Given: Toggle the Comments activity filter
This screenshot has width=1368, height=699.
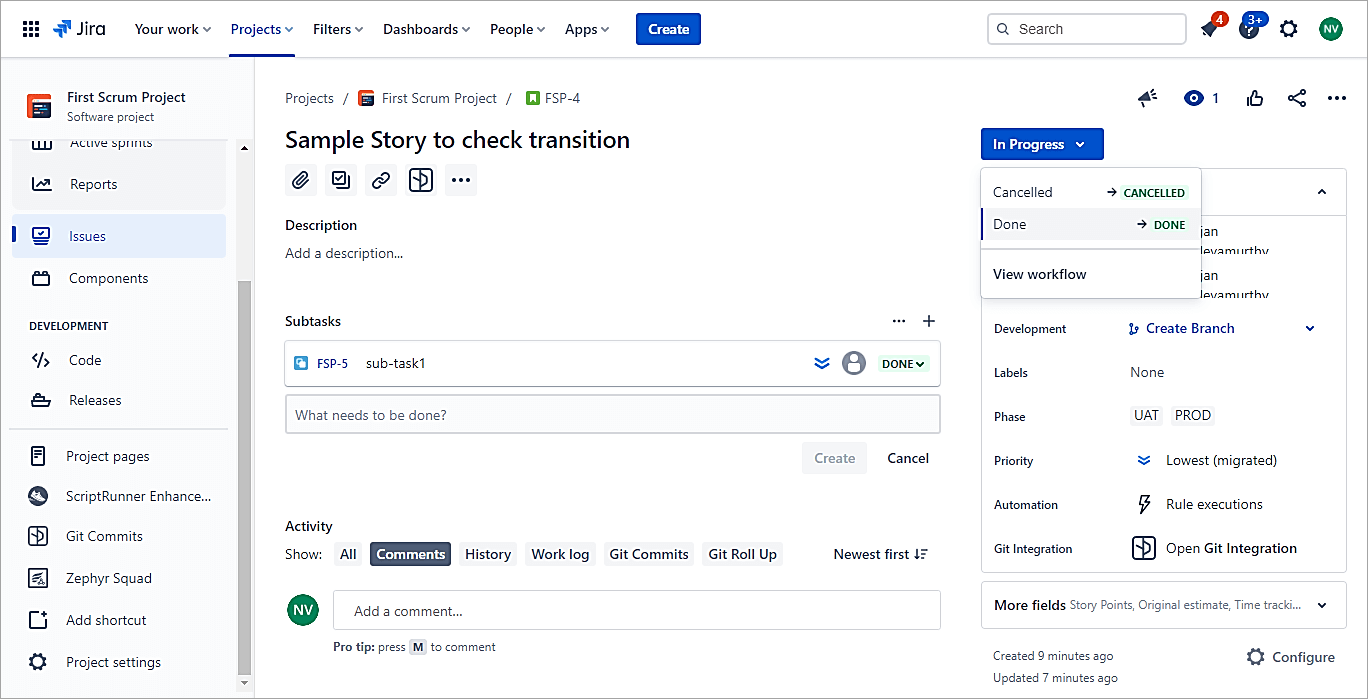Looking at the screenshot, I should [410, 554].
